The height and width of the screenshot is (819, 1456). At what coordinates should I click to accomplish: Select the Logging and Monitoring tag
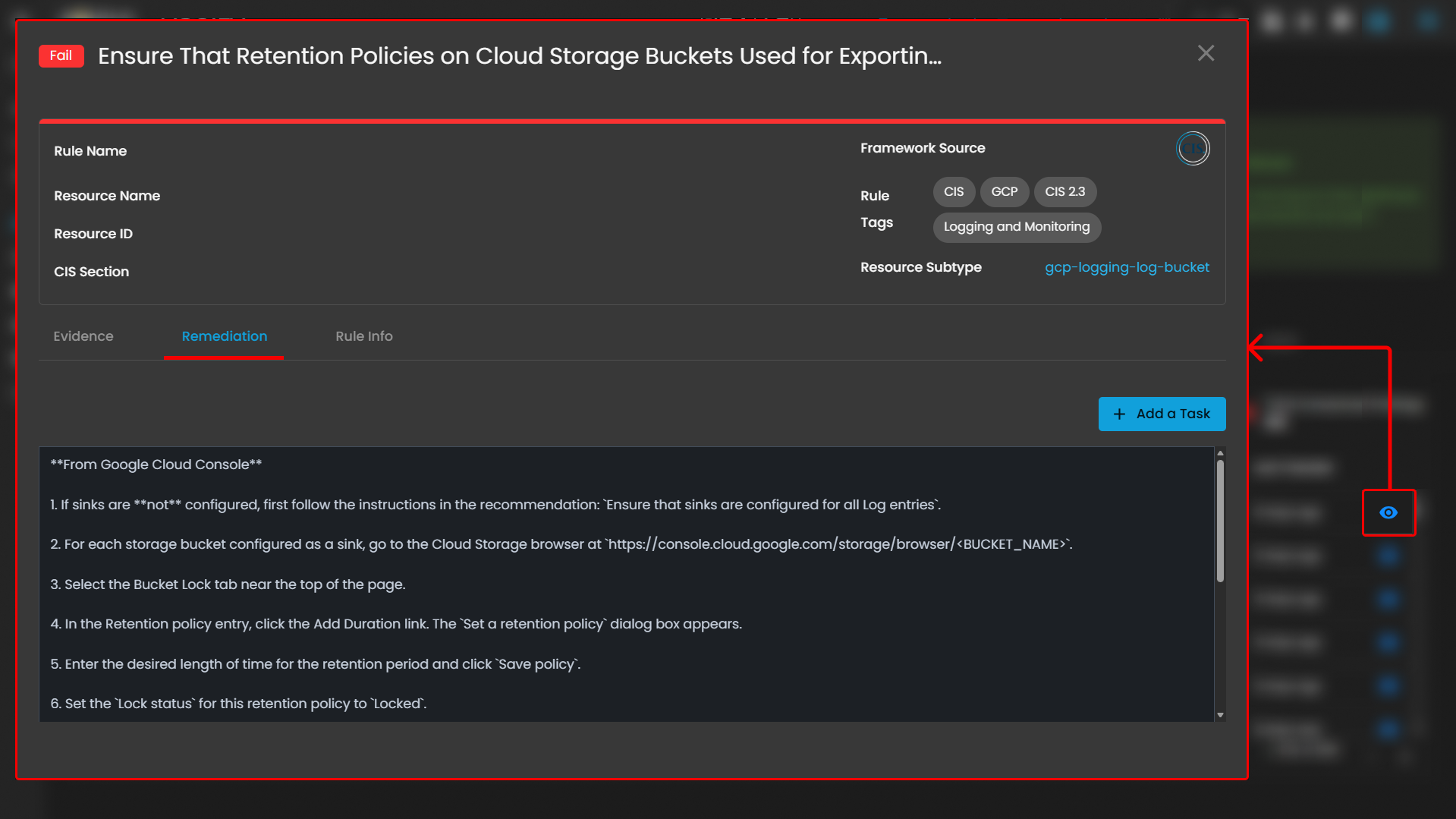tap(1016, 227)
